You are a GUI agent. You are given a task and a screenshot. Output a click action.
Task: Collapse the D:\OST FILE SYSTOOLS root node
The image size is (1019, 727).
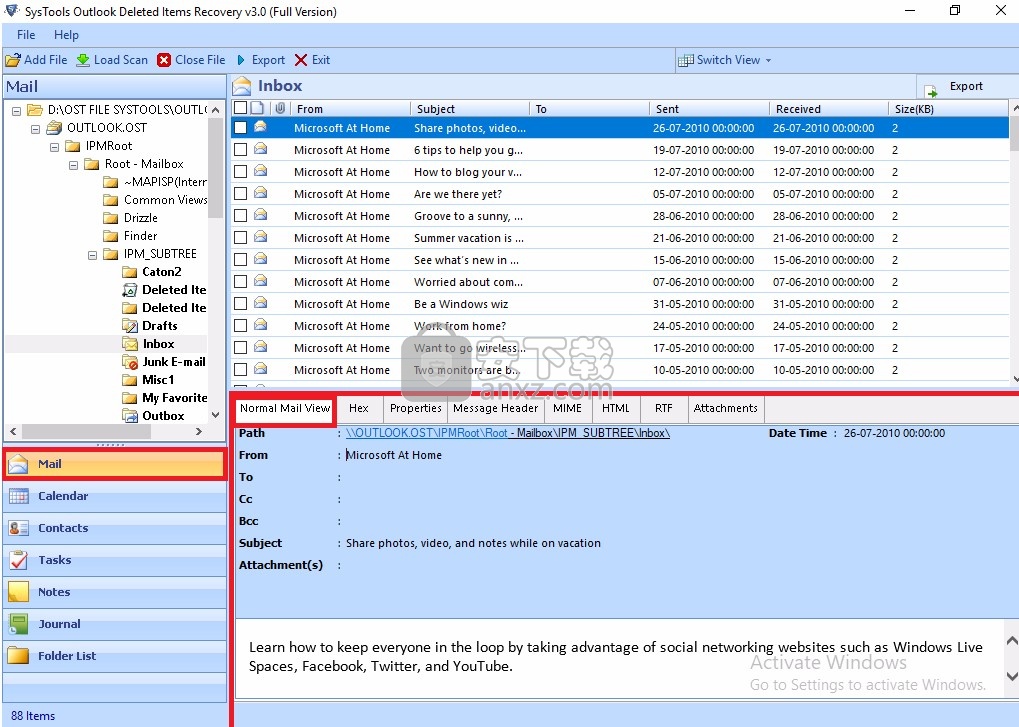pyautogui.click(x=17, y=111)
